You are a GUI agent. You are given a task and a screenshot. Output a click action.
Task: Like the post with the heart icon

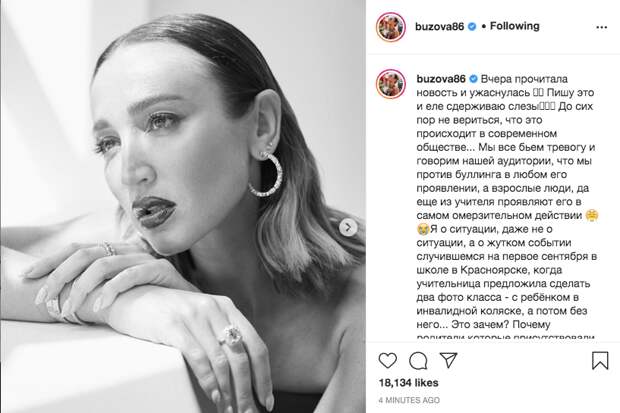click(x=388, y=360)
